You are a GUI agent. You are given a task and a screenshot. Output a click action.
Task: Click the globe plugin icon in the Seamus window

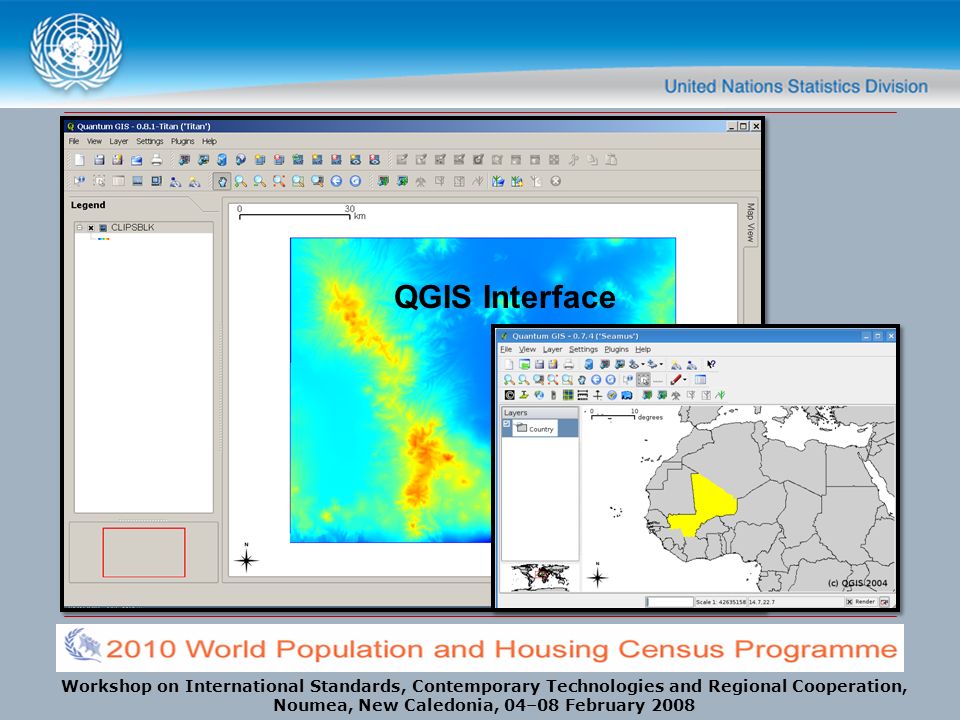pyautogui.click(x=539, y=395)
